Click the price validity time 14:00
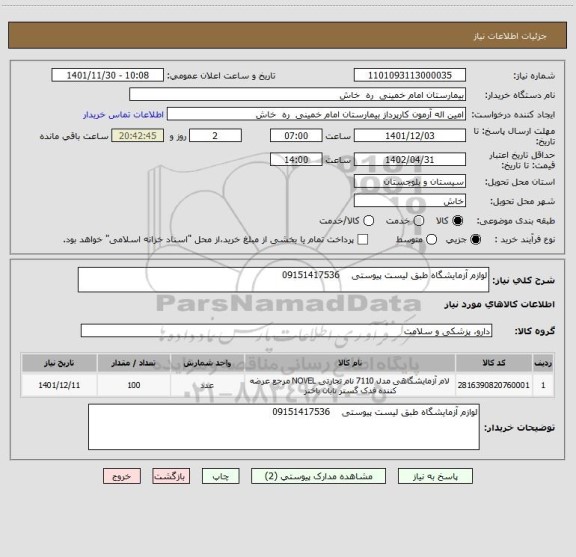 coord(296,159)
